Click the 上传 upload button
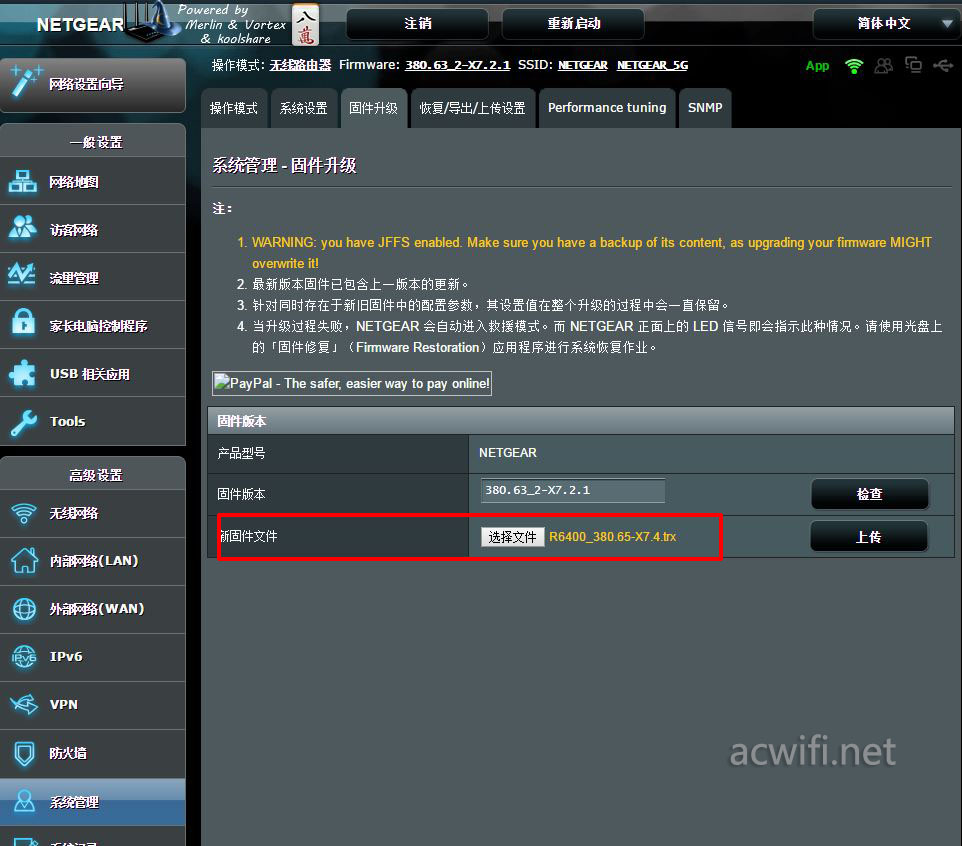This screenshot has width=962, height=846. [x=869, y=537]
